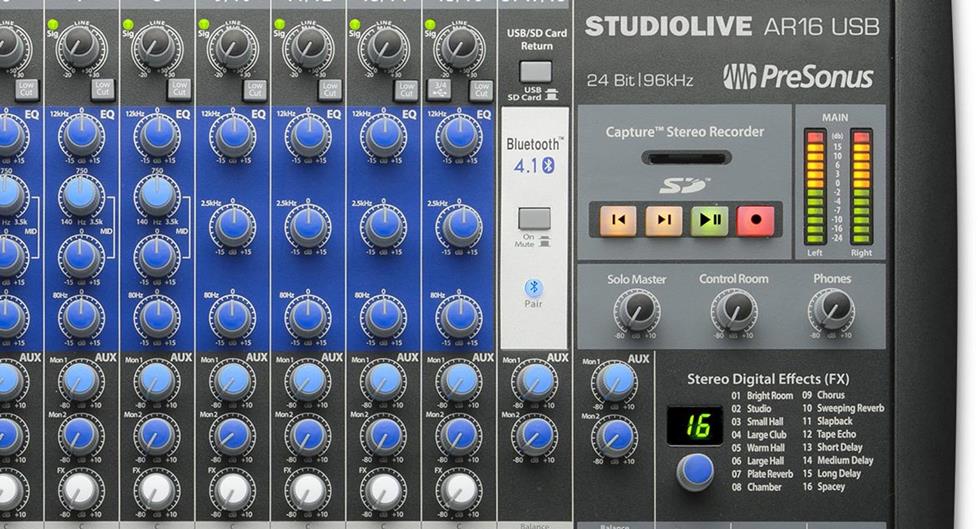The height and width of the screenshot is (529, 978).
Task: Toggle the USB/SD Card Return button
Action: [536, 71]
